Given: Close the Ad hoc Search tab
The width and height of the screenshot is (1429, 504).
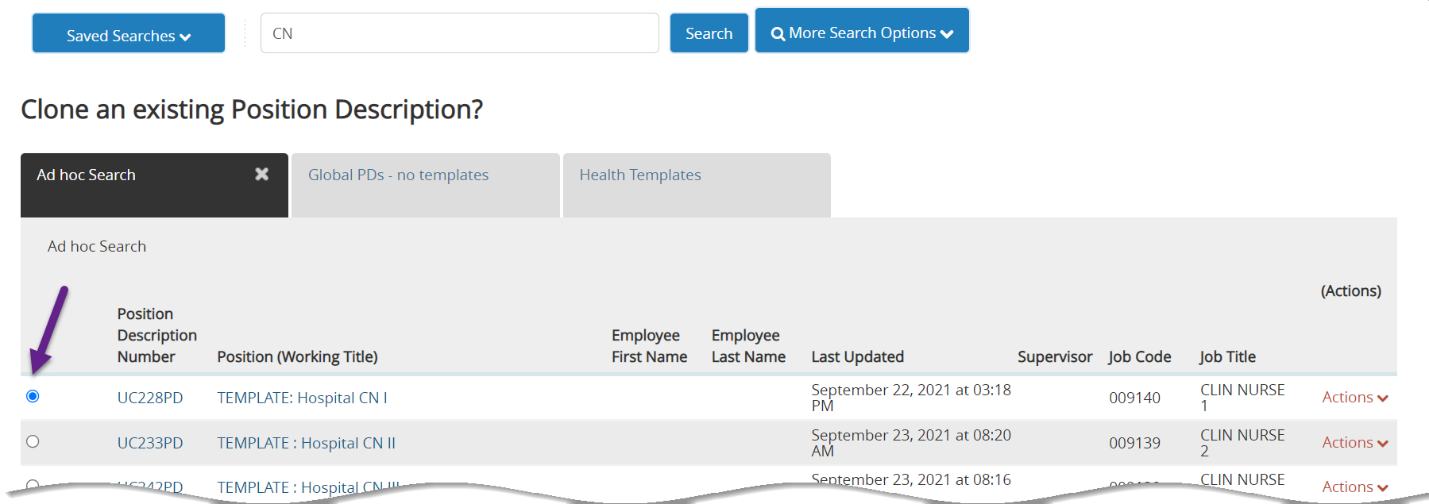Looking at the screenshot, I should (262, 174).
